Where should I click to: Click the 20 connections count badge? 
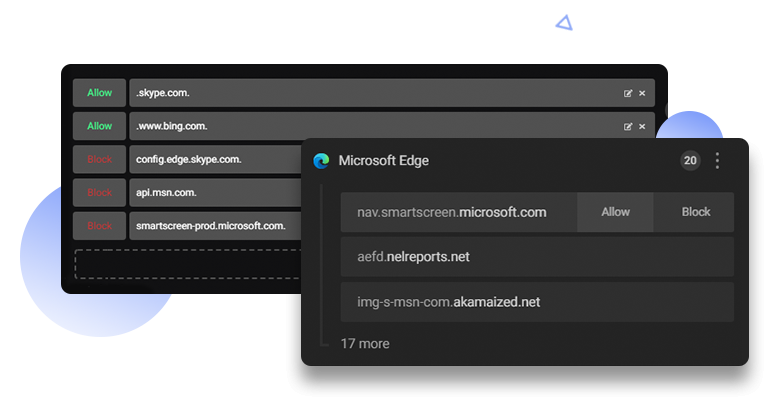690,161
